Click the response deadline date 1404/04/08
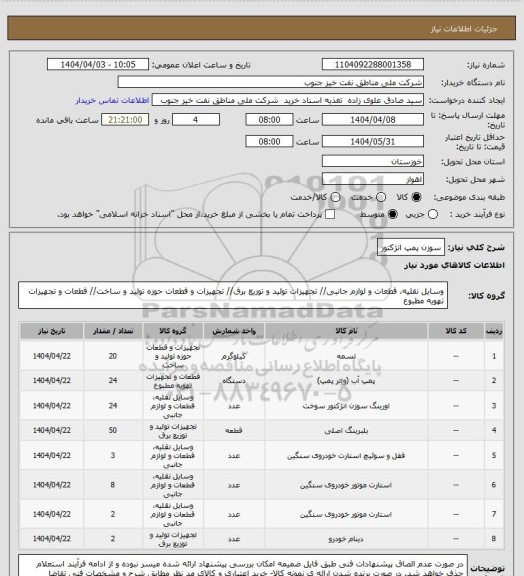 pyautogui.click(x=373, y=120)
